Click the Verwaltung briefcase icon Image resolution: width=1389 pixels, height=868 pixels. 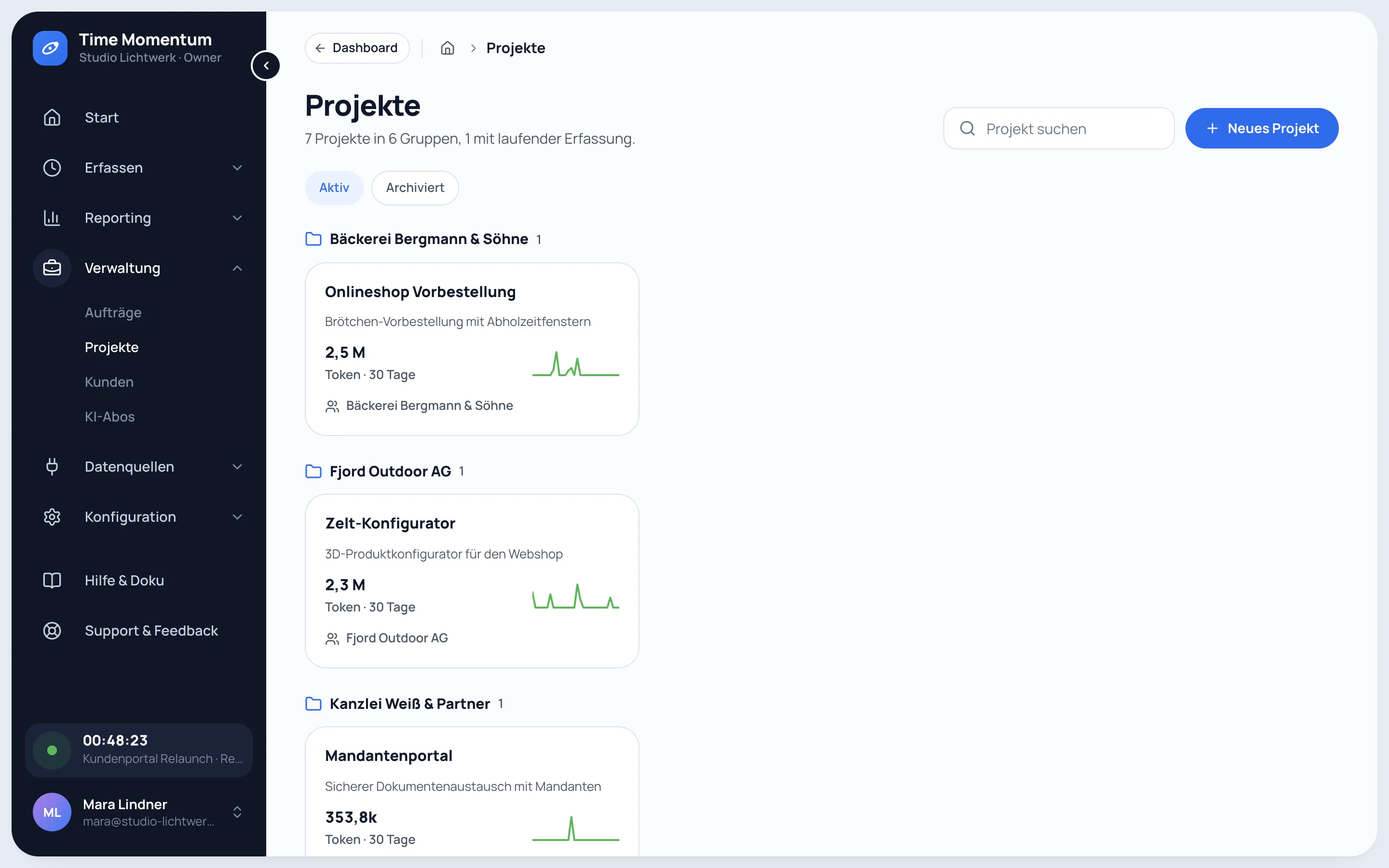click(52, 268)
